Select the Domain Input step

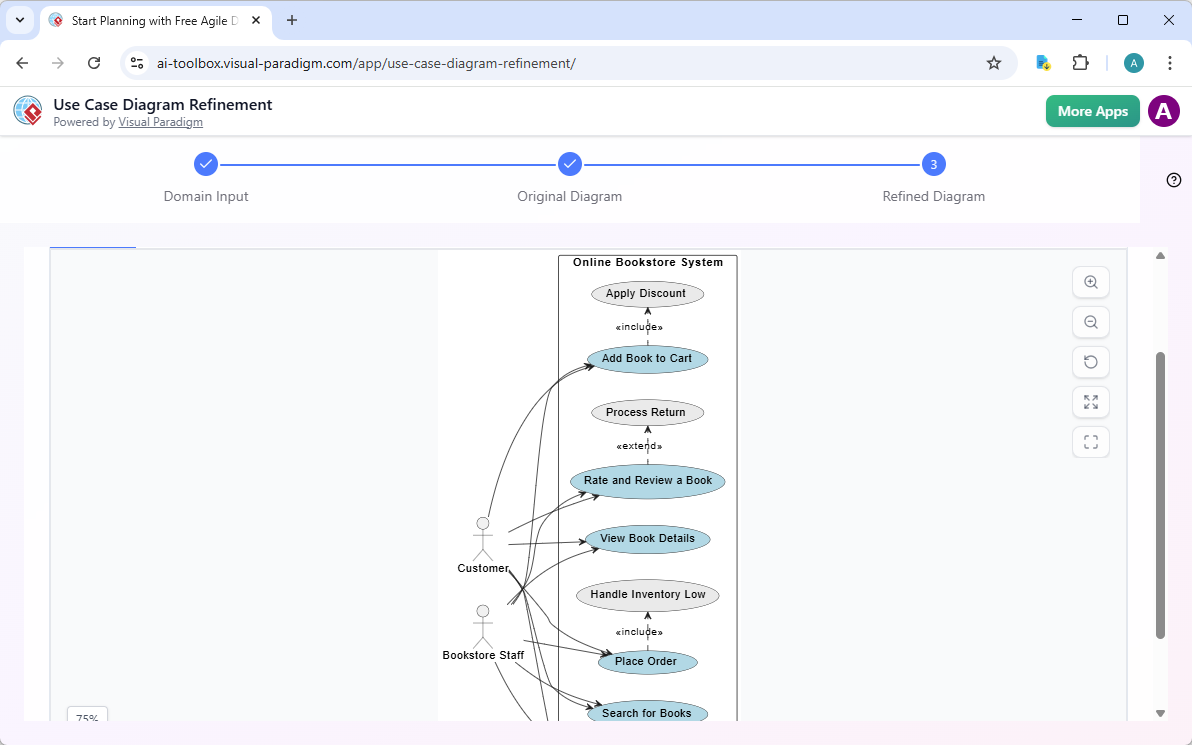tap(206, 164)
